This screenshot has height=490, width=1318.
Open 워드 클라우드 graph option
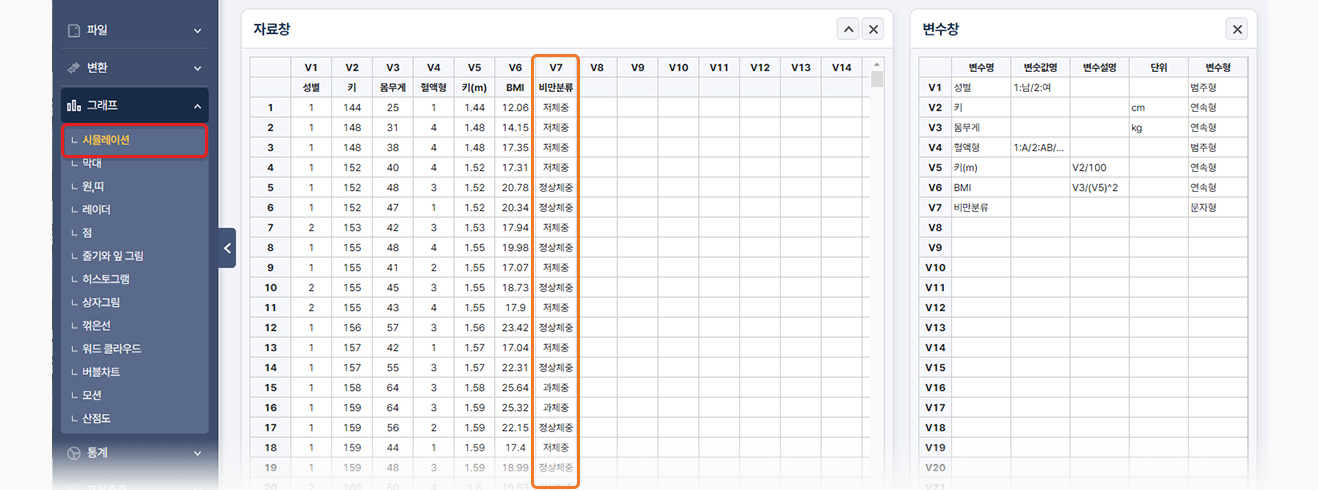coord(112,349)
